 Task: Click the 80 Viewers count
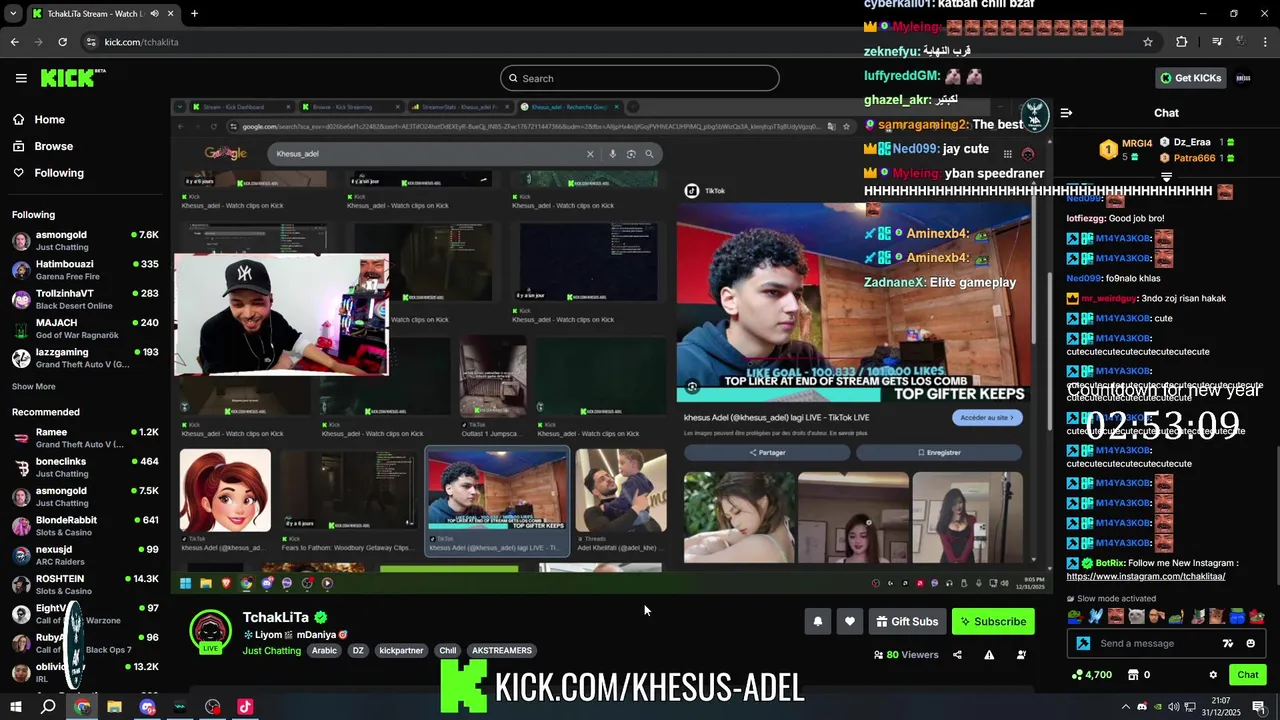[906, 655]
